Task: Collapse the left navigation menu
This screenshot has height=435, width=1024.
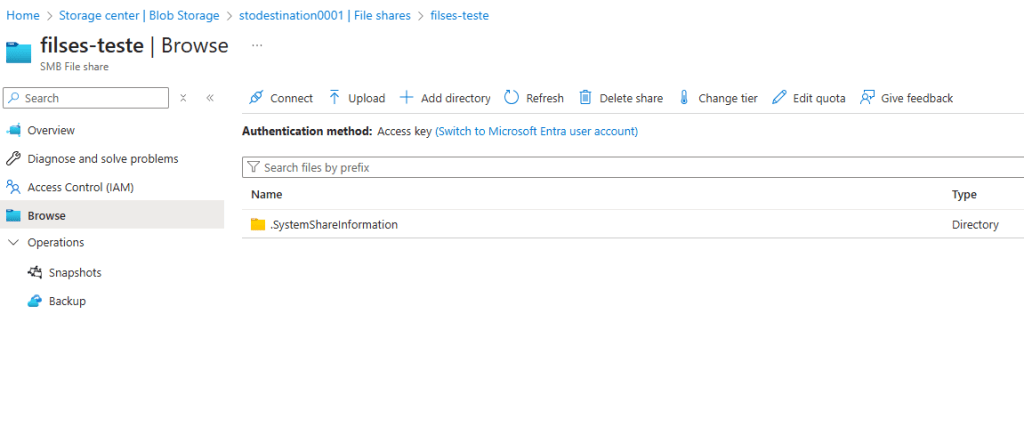Action: [210, 98]
